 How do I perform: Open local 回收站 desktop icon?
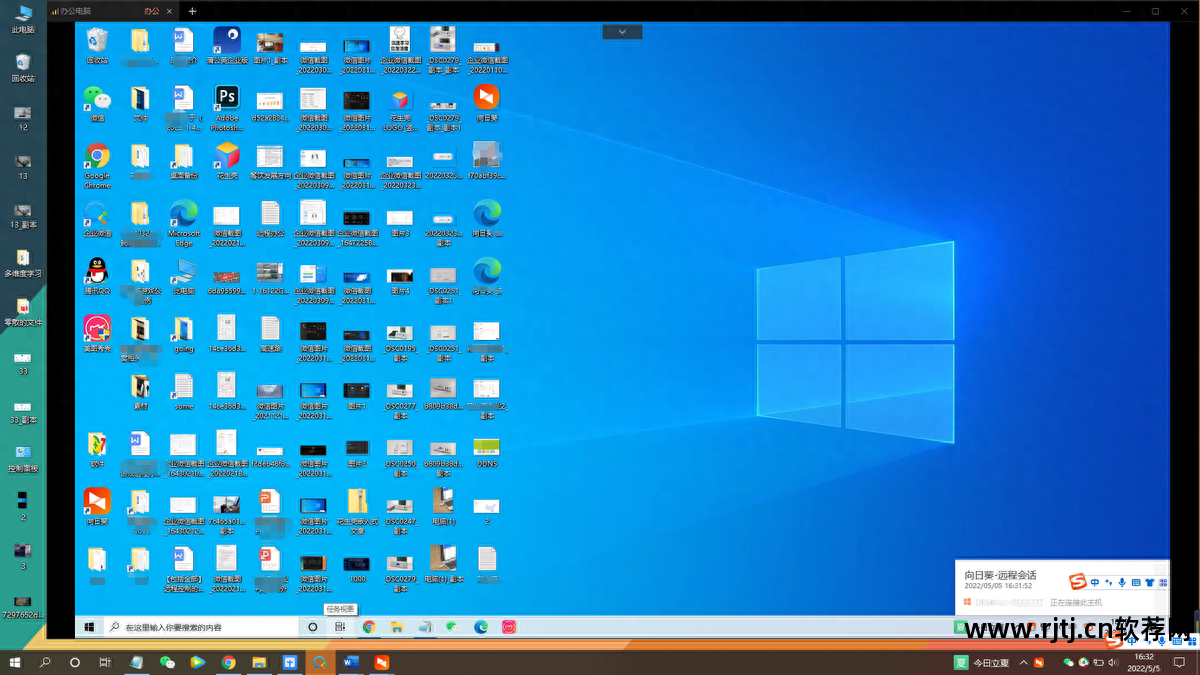[x=23, y=68]
